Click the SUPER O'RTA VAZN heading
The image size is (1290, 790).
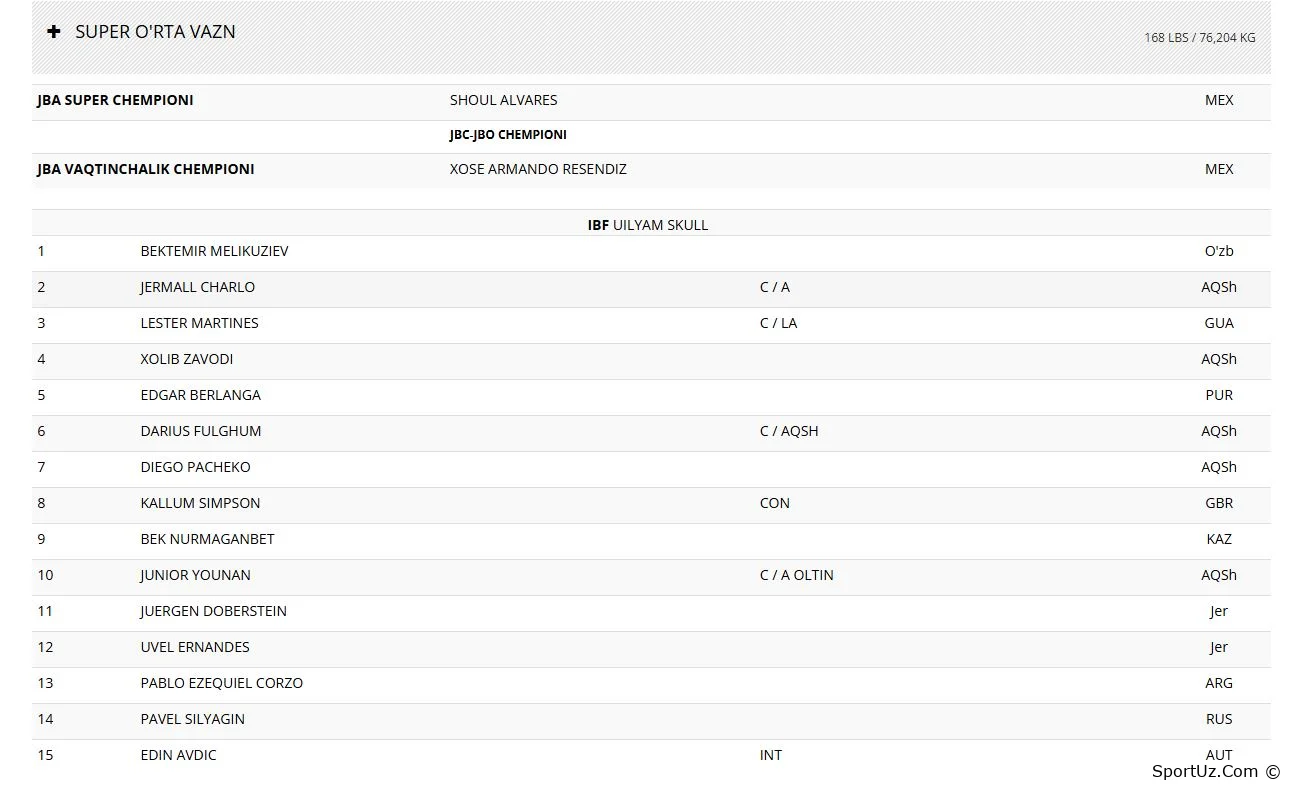(x=156, y=32)
